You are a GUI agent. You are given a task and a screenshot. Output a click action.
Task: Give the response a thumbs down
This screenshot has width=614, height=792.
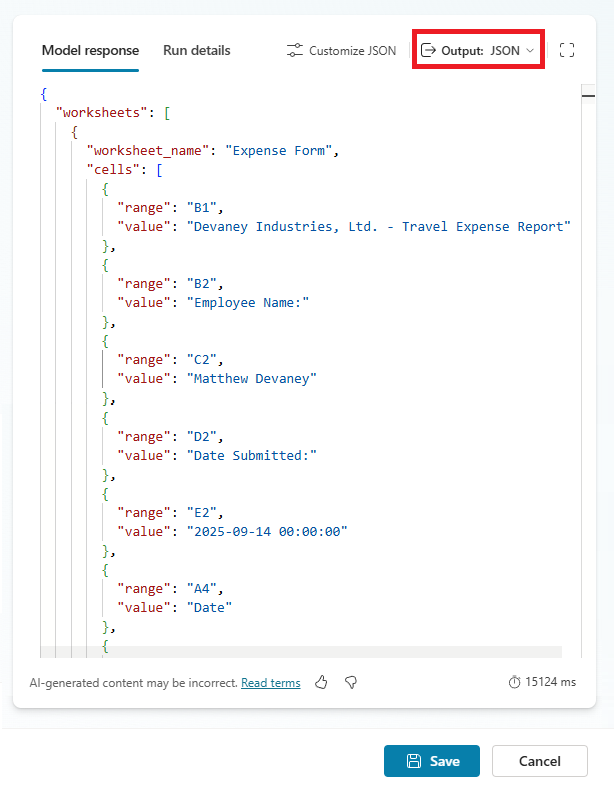click(x=351, y=682)
